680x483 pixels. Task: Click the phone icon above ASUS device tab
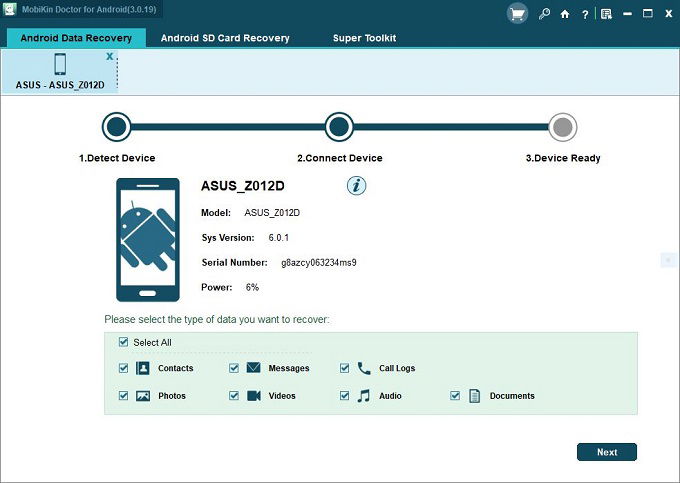60,64
